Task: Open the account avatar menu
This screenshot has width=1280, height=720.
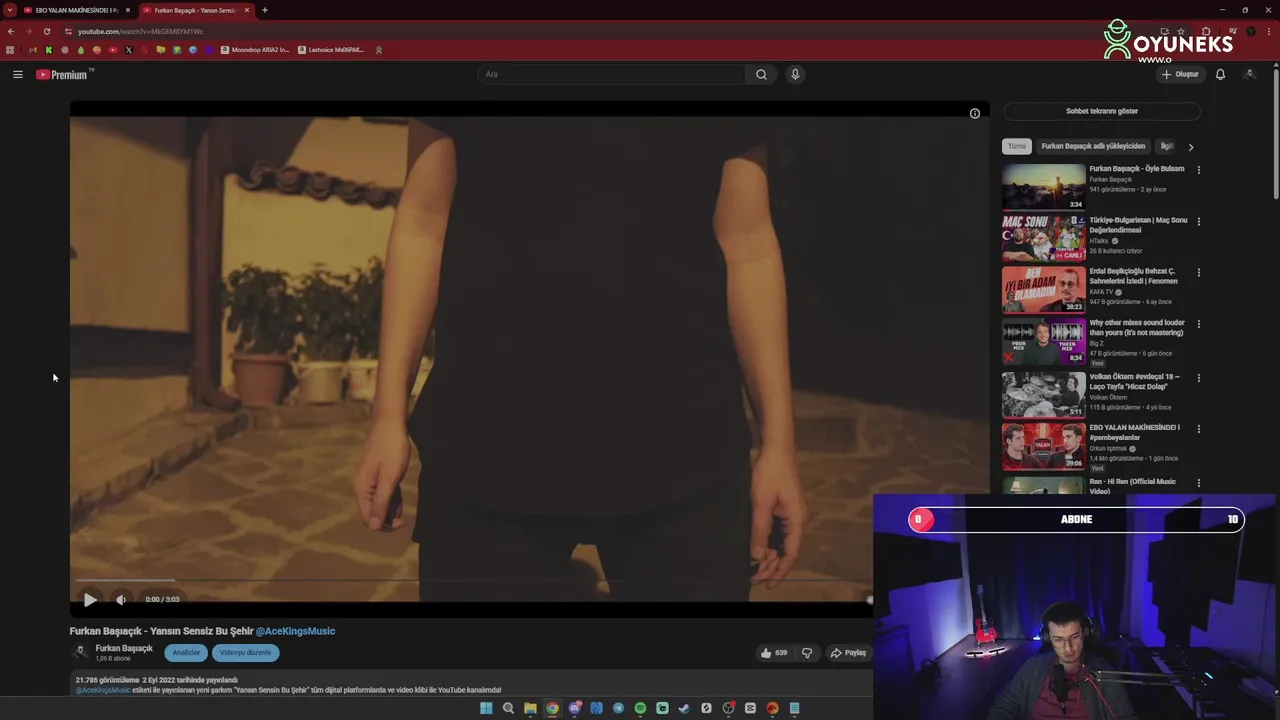Action: (x=1249, y=74)
